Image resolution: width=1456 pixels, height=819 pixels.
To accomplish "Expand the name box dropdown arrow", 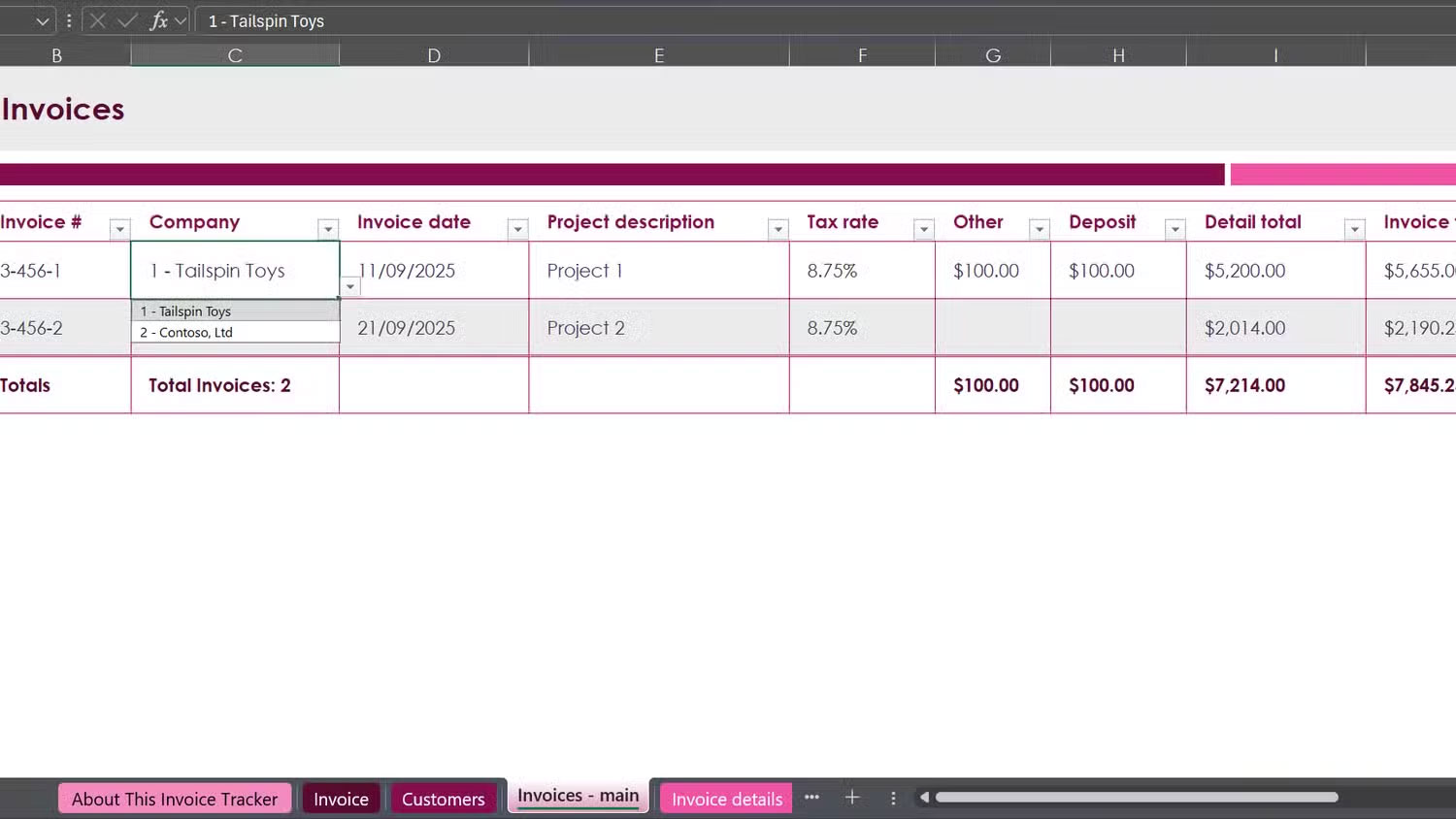I will pos(42,20).
